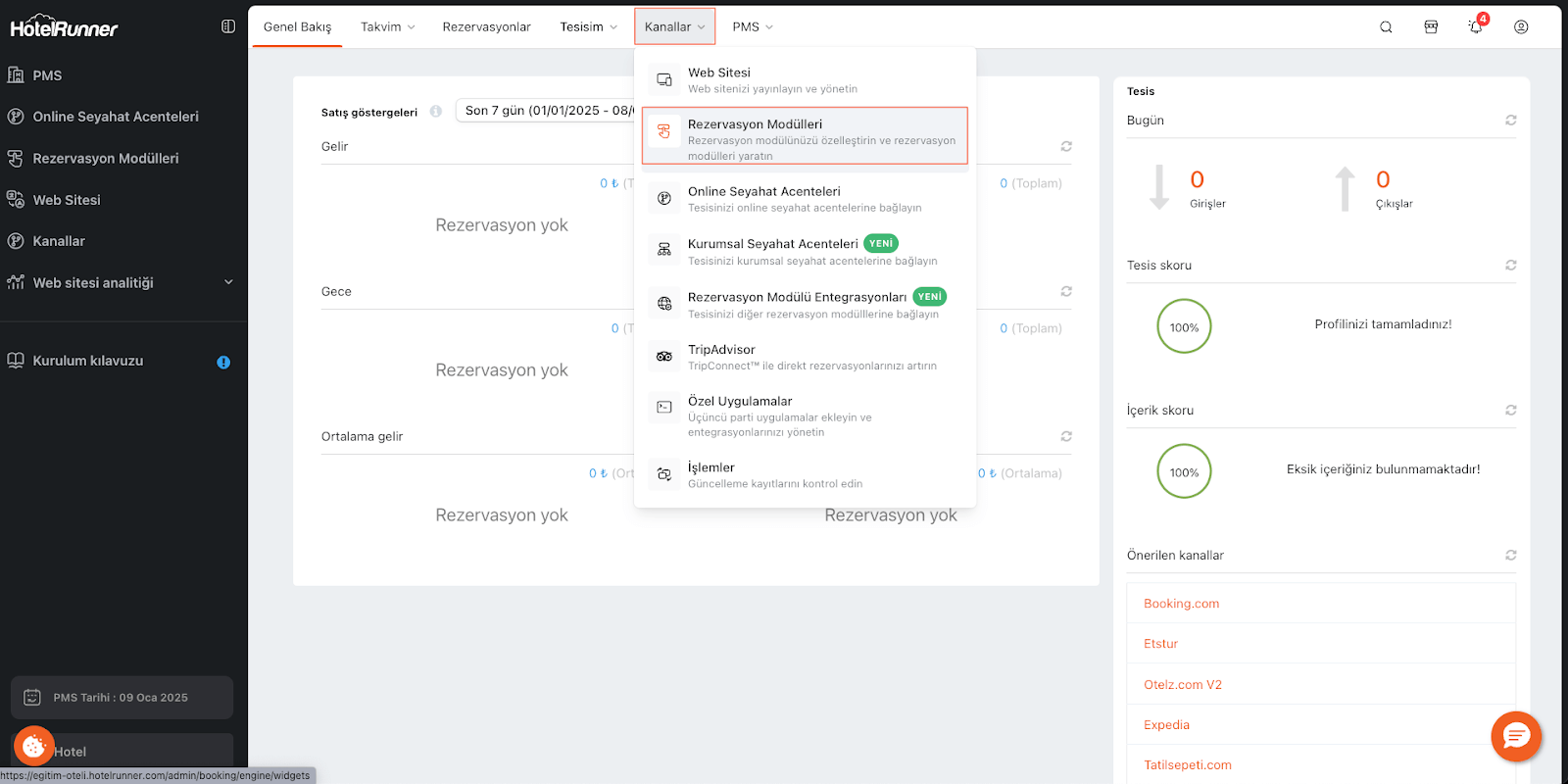
Task: Click the Expedia suggested channel link
Action: click(1166, 725)
